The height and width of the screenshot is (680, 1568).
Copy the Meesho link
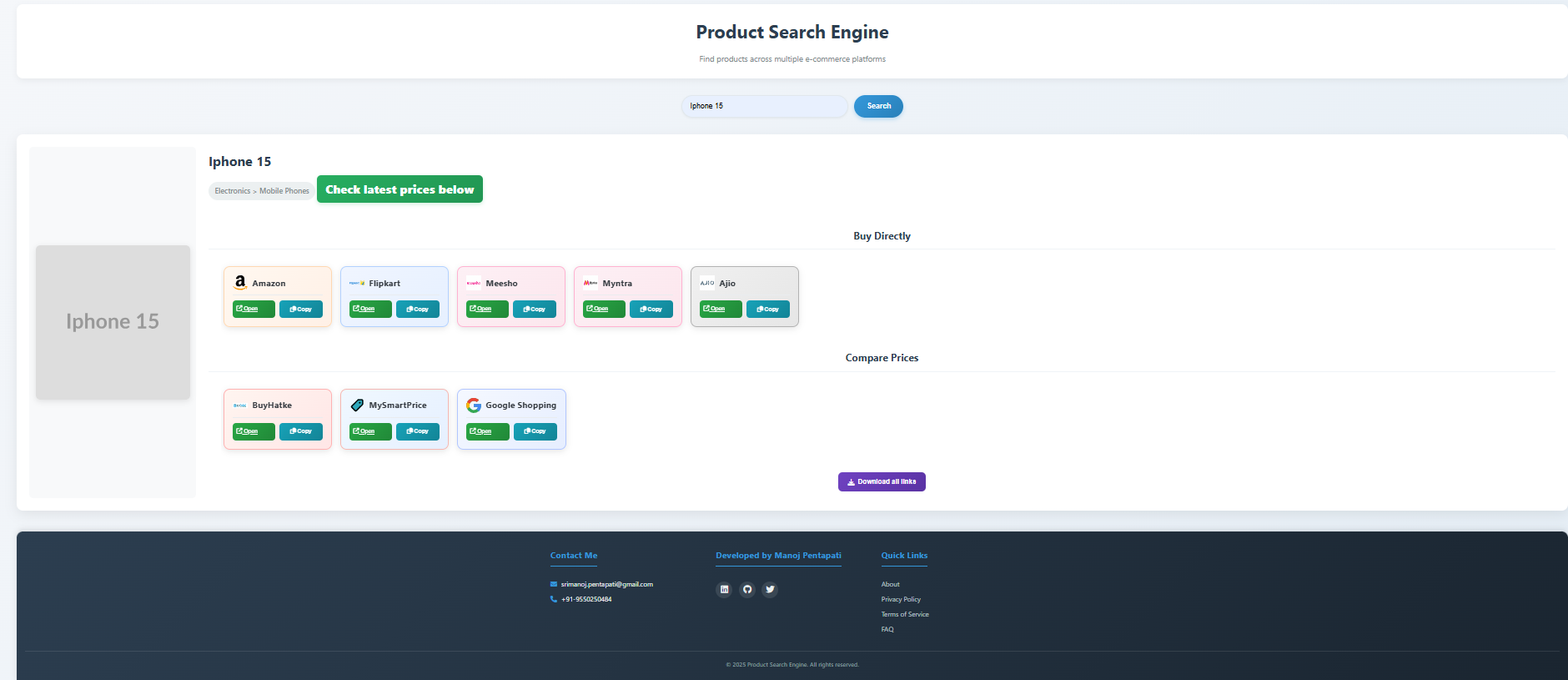click(535, 309)
